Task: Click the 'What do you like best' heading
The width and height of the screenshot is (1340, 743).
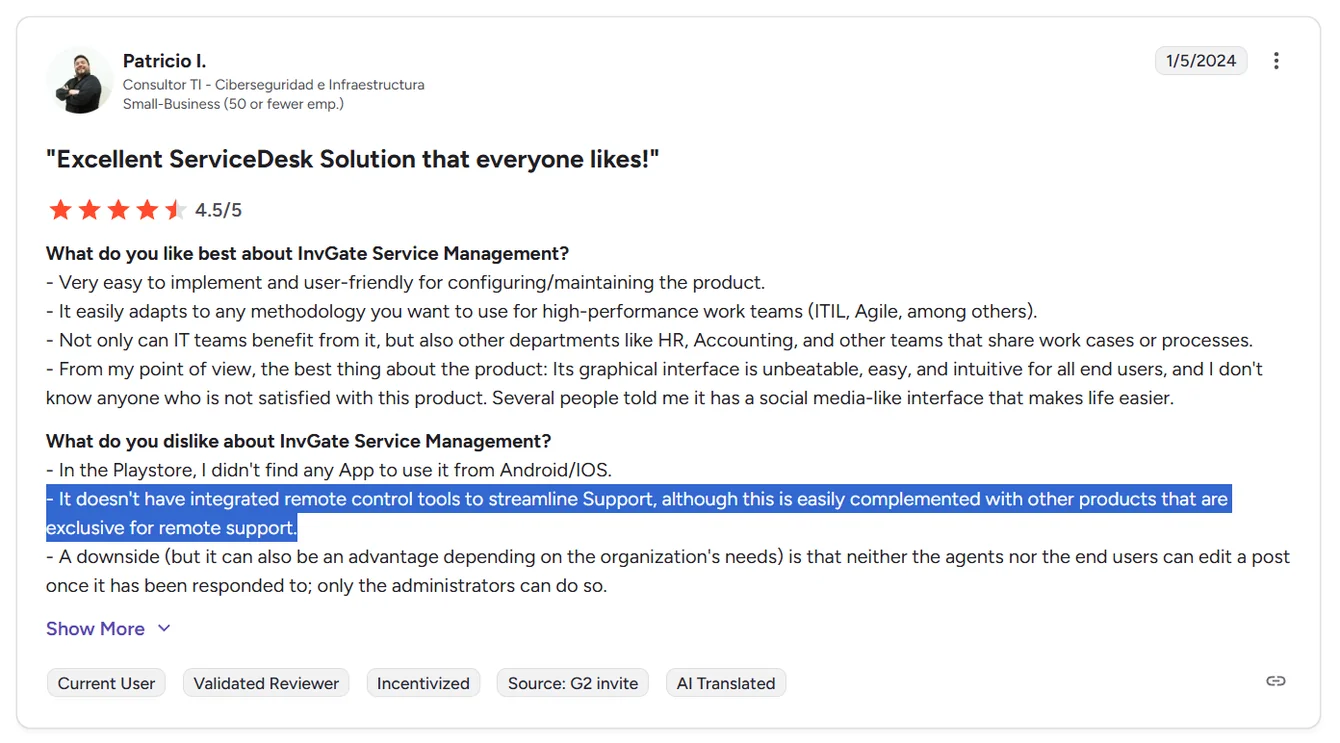Action: [x=307, y=254]
